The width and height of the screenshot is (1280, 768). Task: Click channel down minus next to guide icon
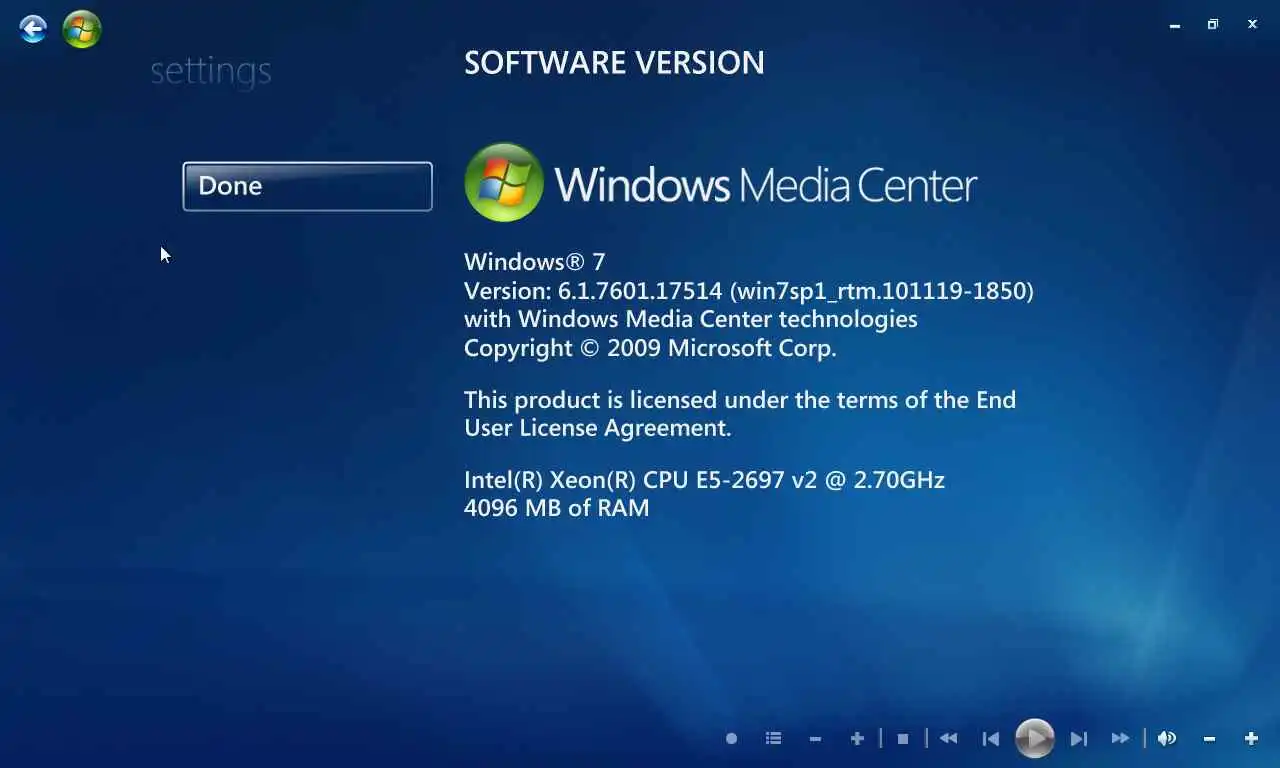(x=815, y=738)
